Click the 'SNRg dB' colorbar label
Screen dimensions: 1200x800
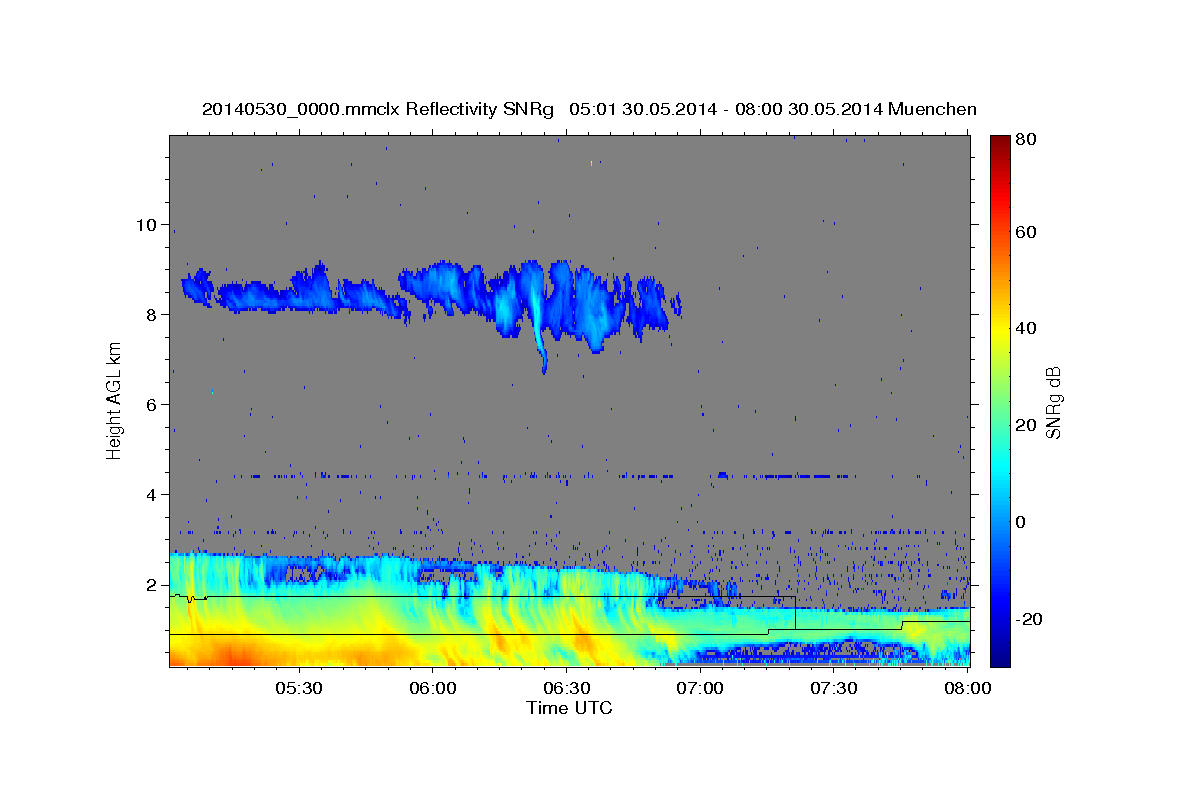pyautogui.click(x=1052, y=401)
